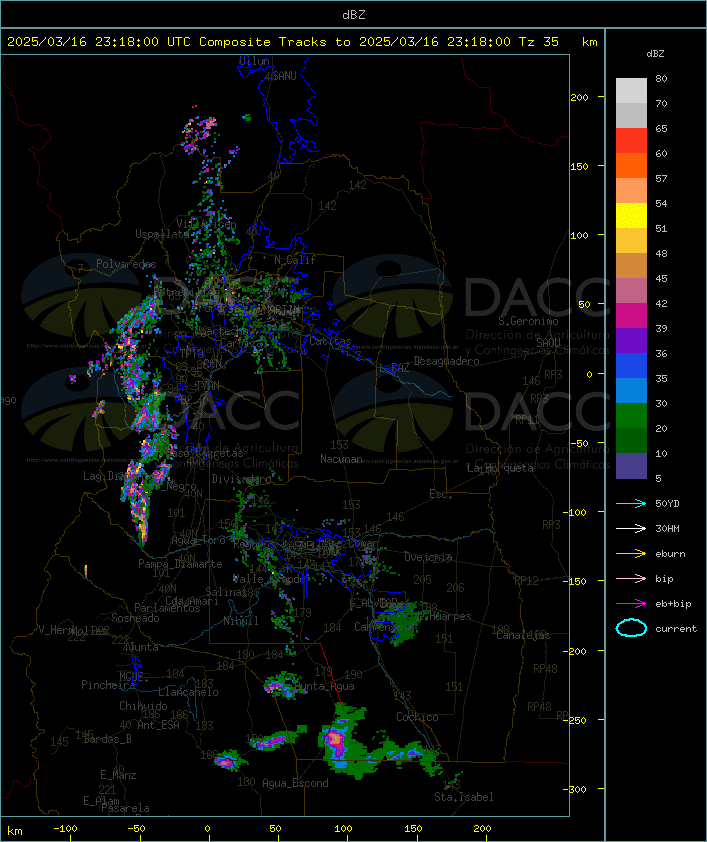Screen dimensions: 707x842
Task: Pick the magenta swatch above 39
Action: click(631, 315)
